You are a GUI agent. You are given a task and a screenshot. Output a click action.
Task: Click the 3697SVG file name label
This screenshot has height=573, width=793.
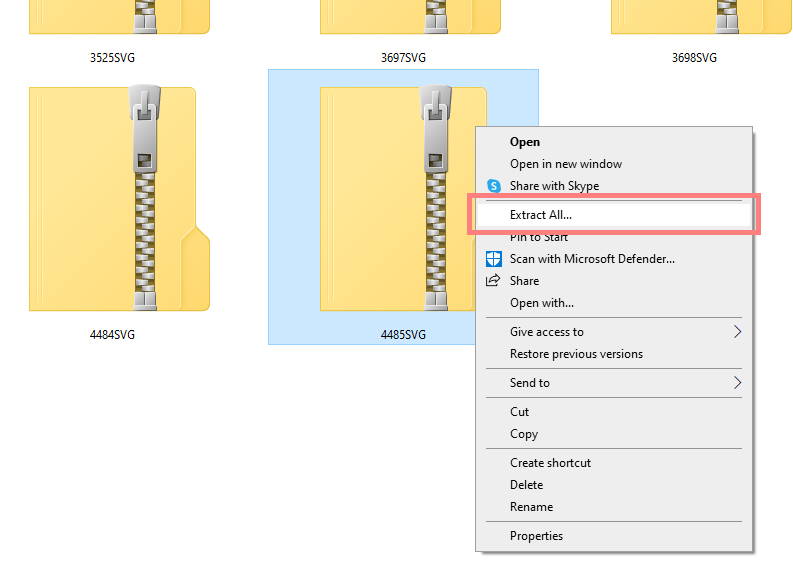point(403,58)
